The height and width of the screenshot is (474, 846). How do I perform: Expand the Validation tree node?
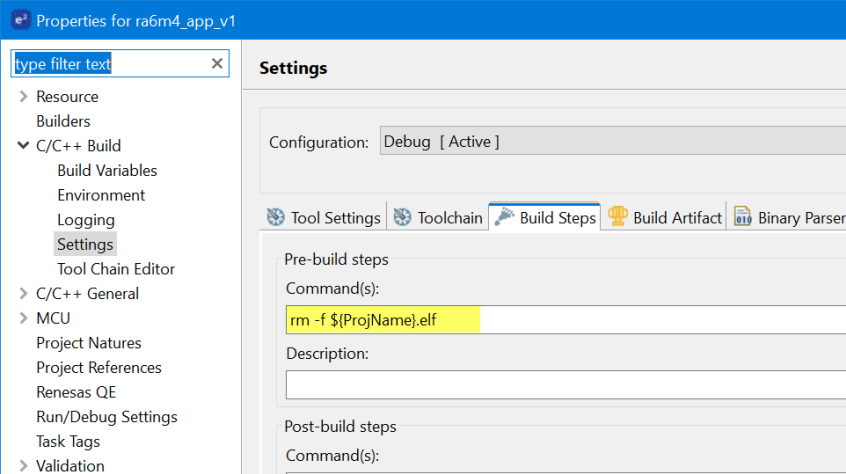tap(23, 466)
